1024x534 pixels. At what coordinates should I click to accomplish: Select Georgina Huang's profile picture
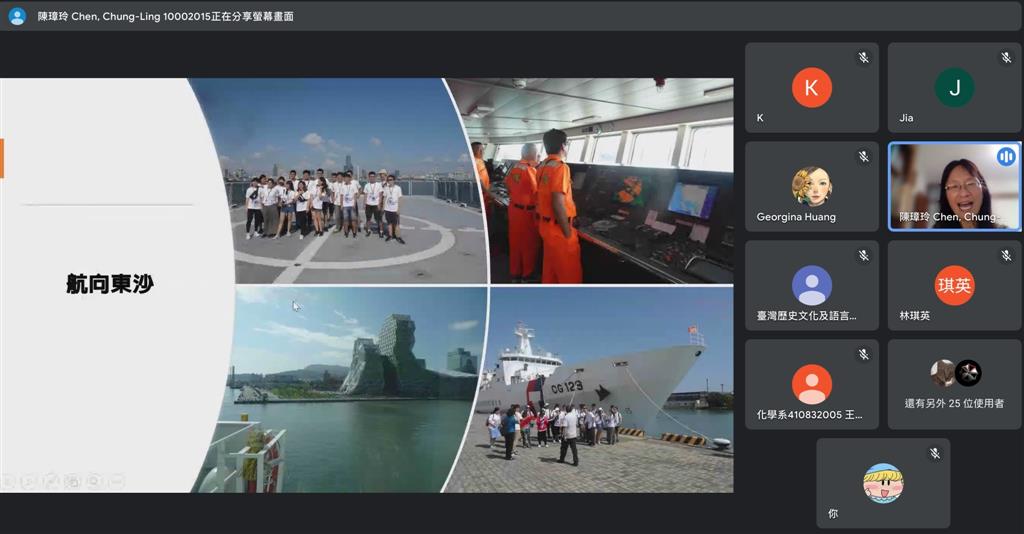coord(811,186)
